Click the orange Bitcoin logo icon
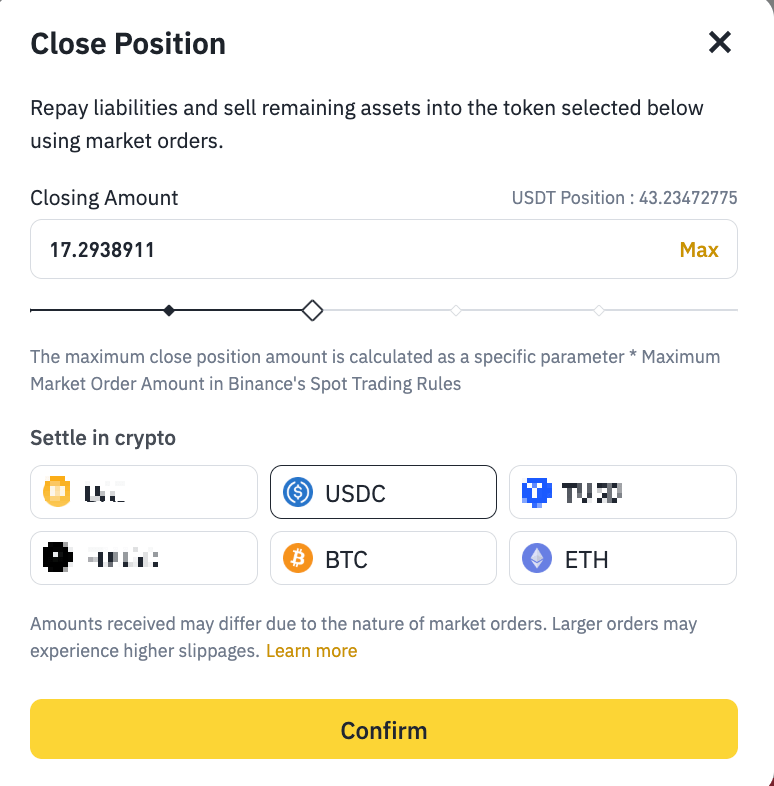The image size is (774, 786). [x=298, y=558]
